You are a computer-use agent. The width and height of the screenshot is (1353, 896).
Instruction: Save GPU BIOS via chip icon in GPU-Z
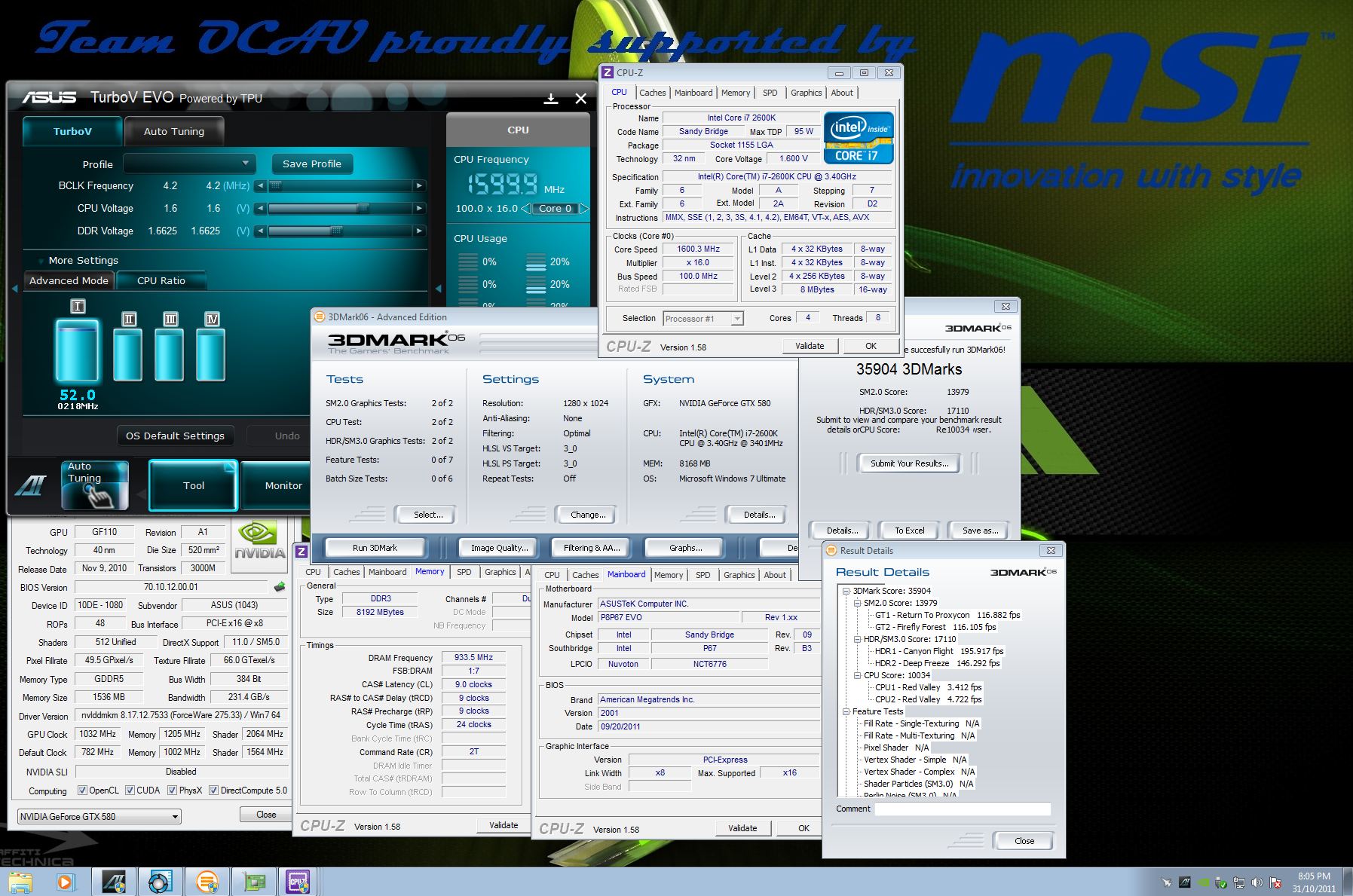280,587
